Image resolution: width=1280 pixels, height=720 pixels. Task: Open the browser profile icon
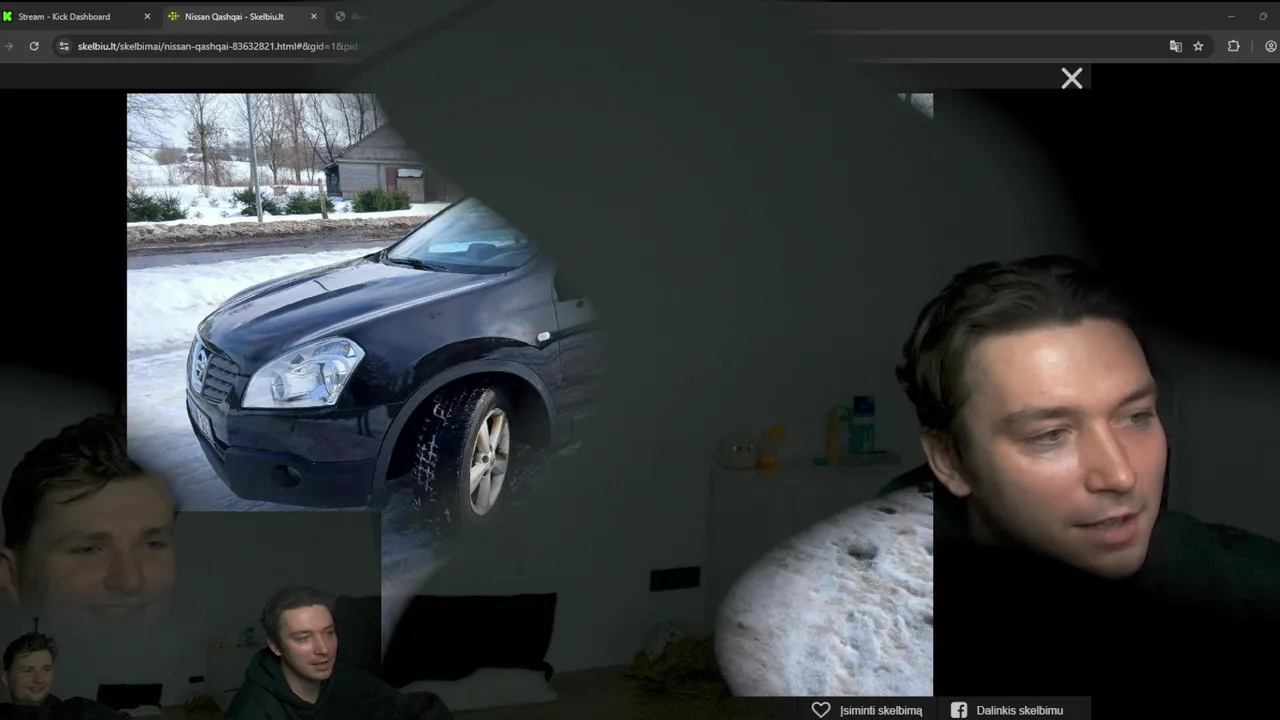pyautogui.click(x=1271, y=46)
